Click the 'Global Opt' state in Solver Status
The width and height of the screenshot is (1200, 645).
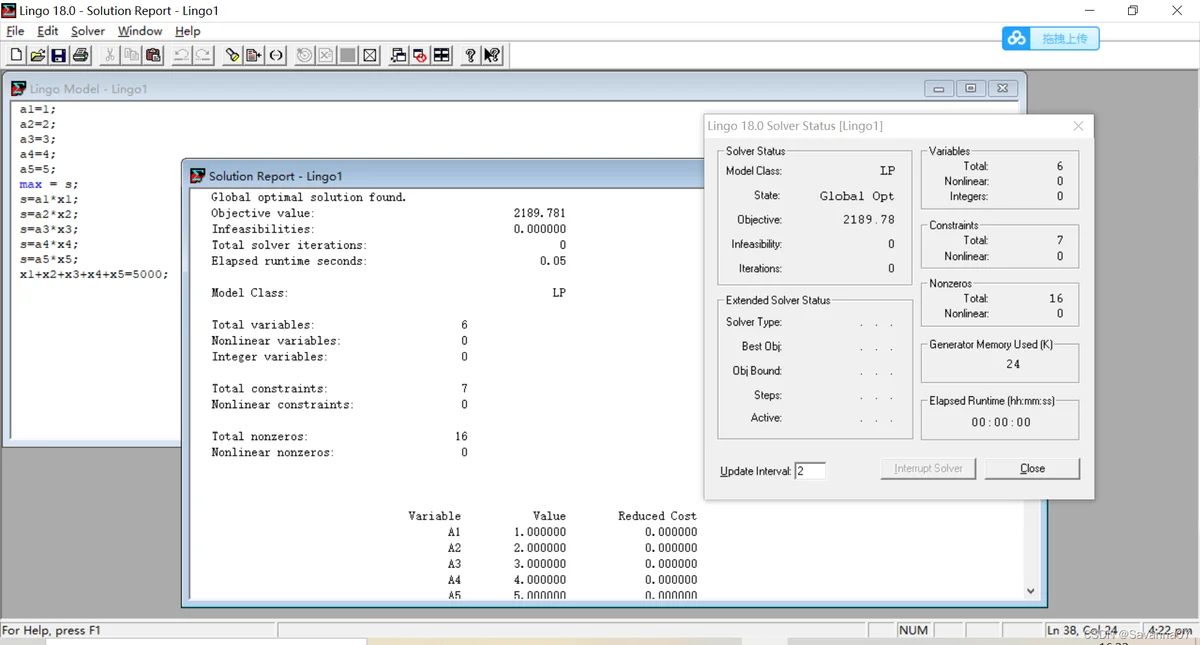tap(857, 196)
